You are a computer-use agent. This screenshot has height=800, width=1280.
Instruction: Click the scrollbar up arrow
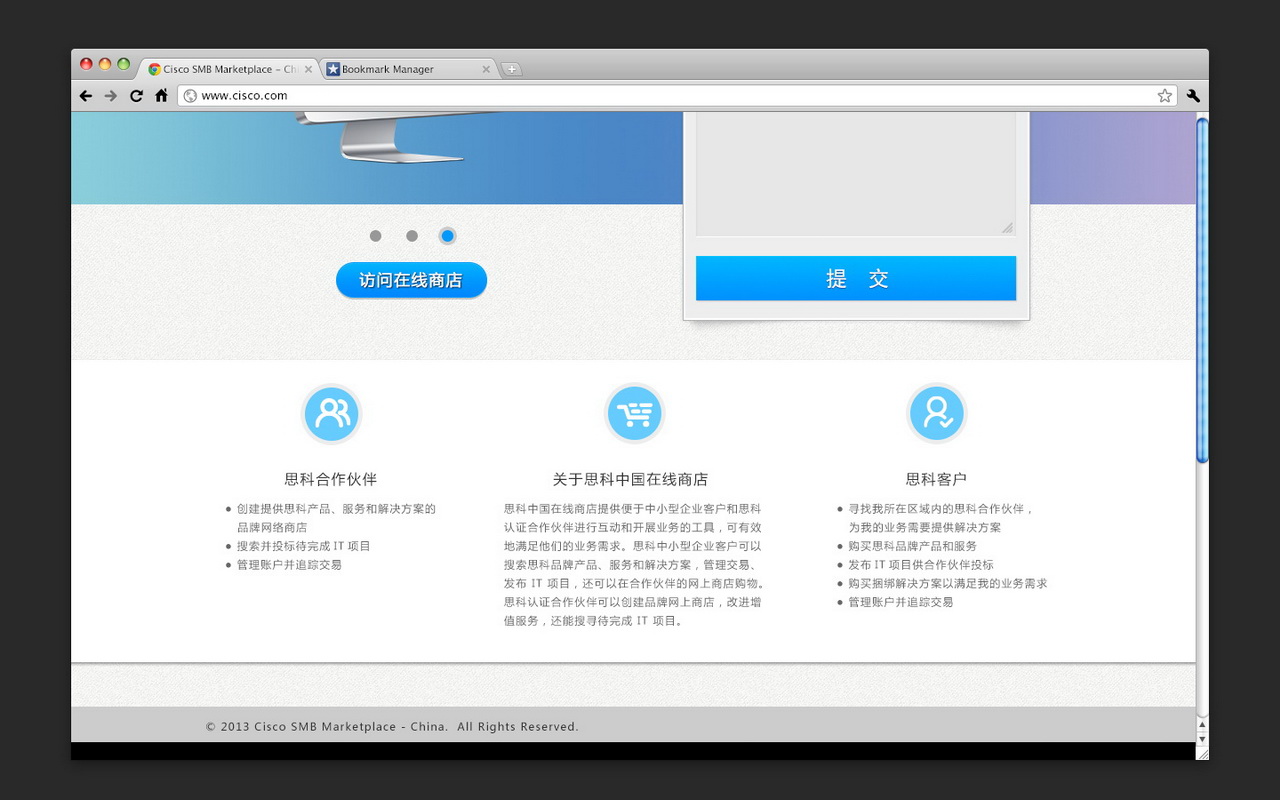tap(1202, 724)
